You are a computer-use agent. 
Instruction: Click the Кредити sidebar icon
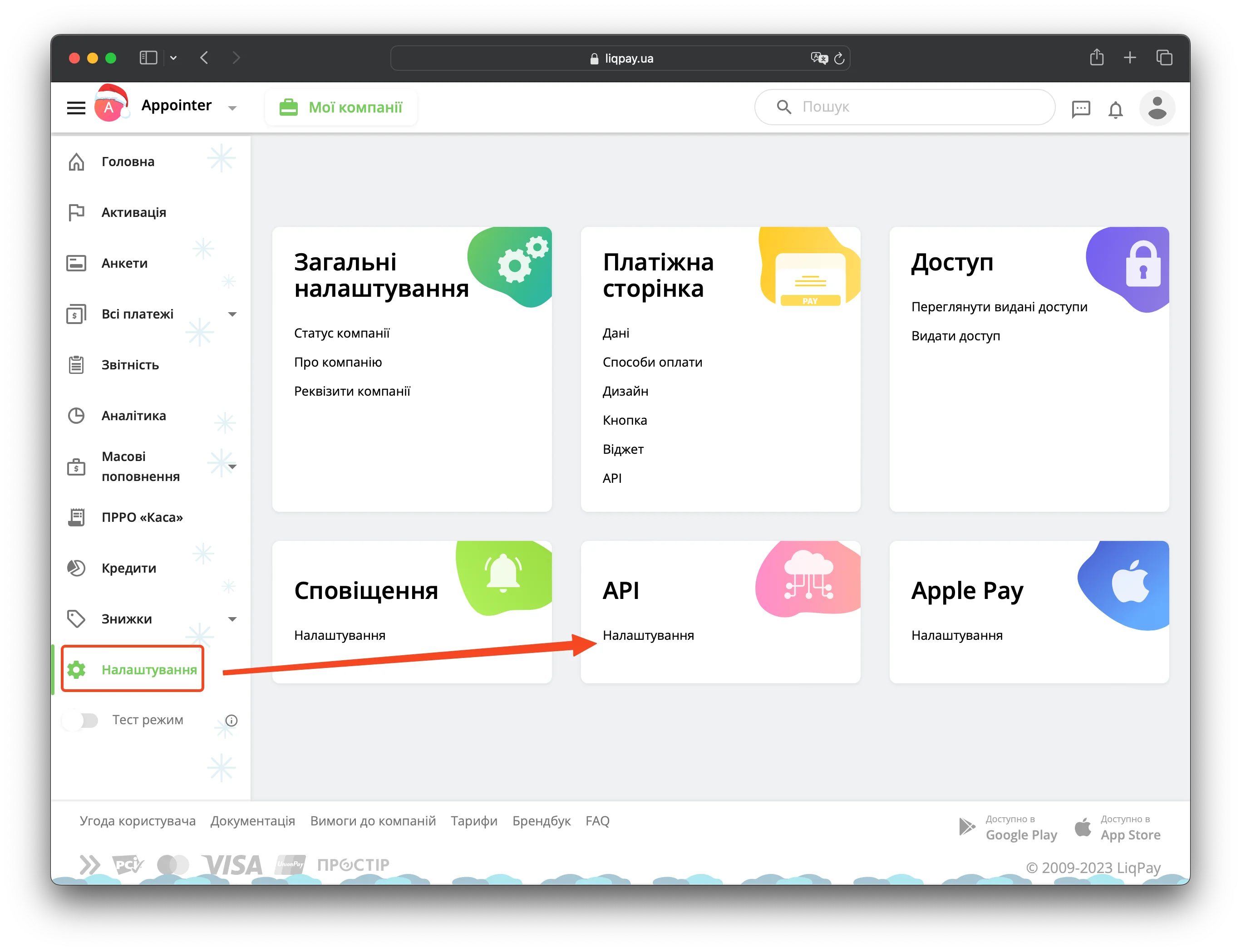click(76, 568)
